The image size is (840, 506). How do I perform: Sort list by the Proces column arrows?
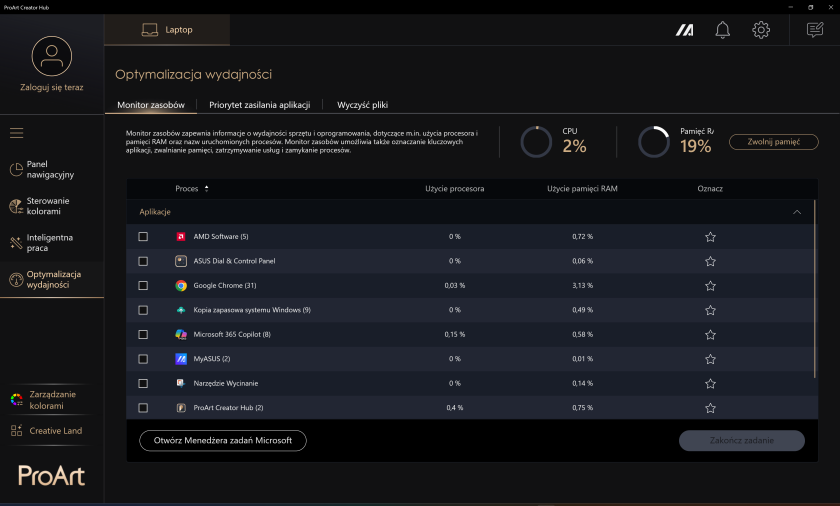click(206, 188)
